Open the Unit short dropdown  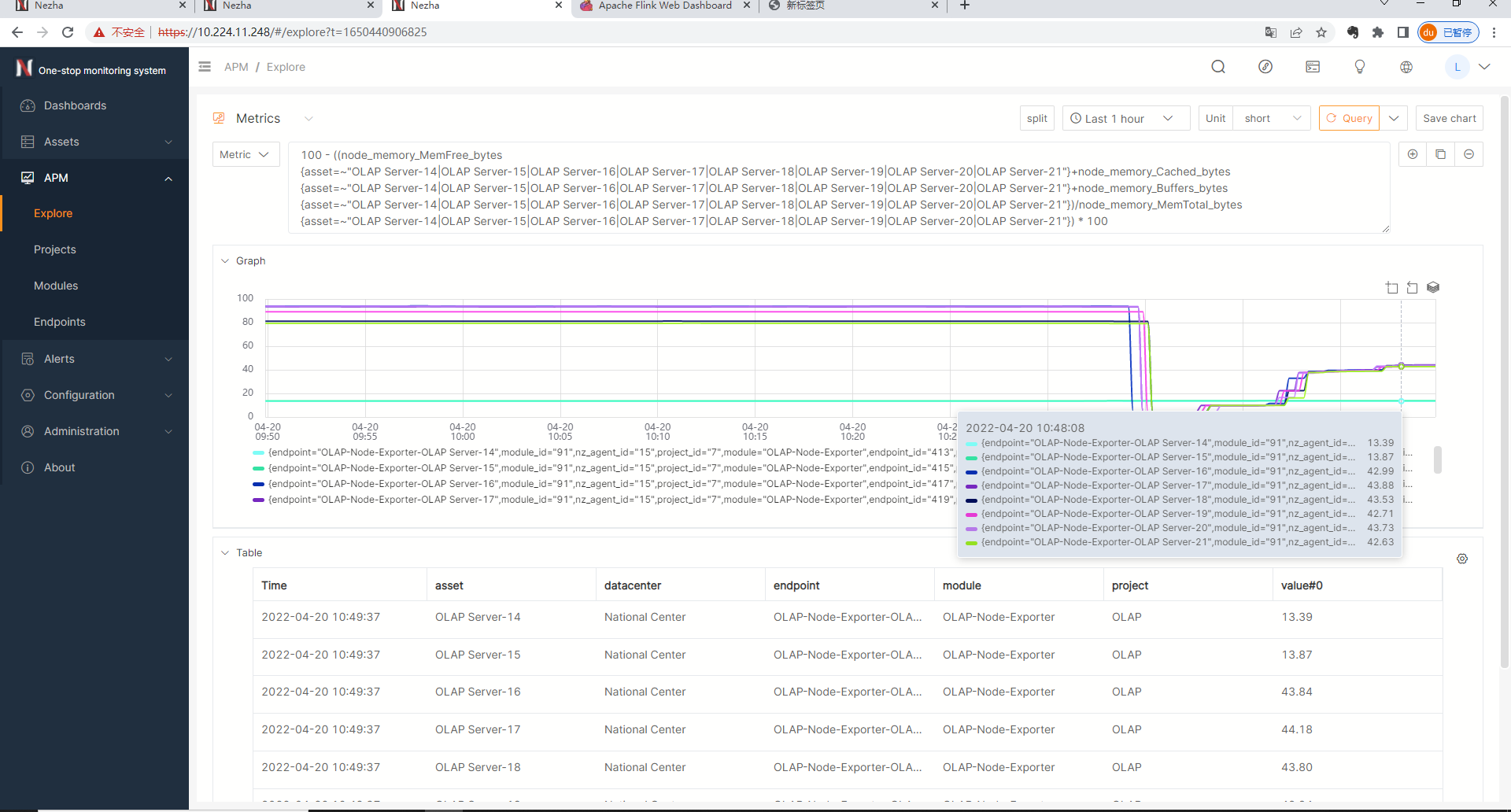[x=1271, y=118]
